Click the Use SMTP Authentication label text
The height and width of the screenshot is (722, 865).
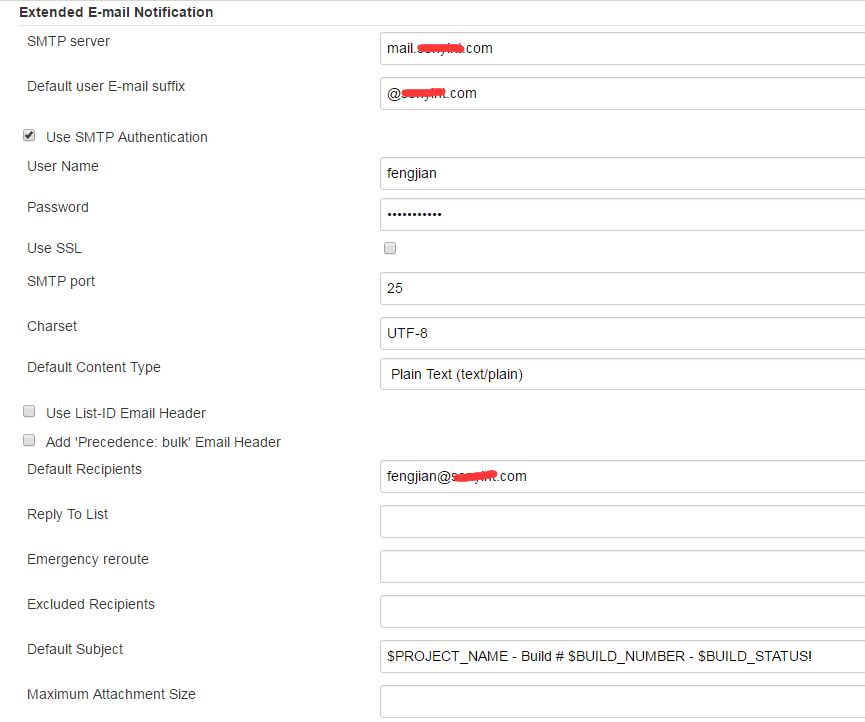pos(127,137)
